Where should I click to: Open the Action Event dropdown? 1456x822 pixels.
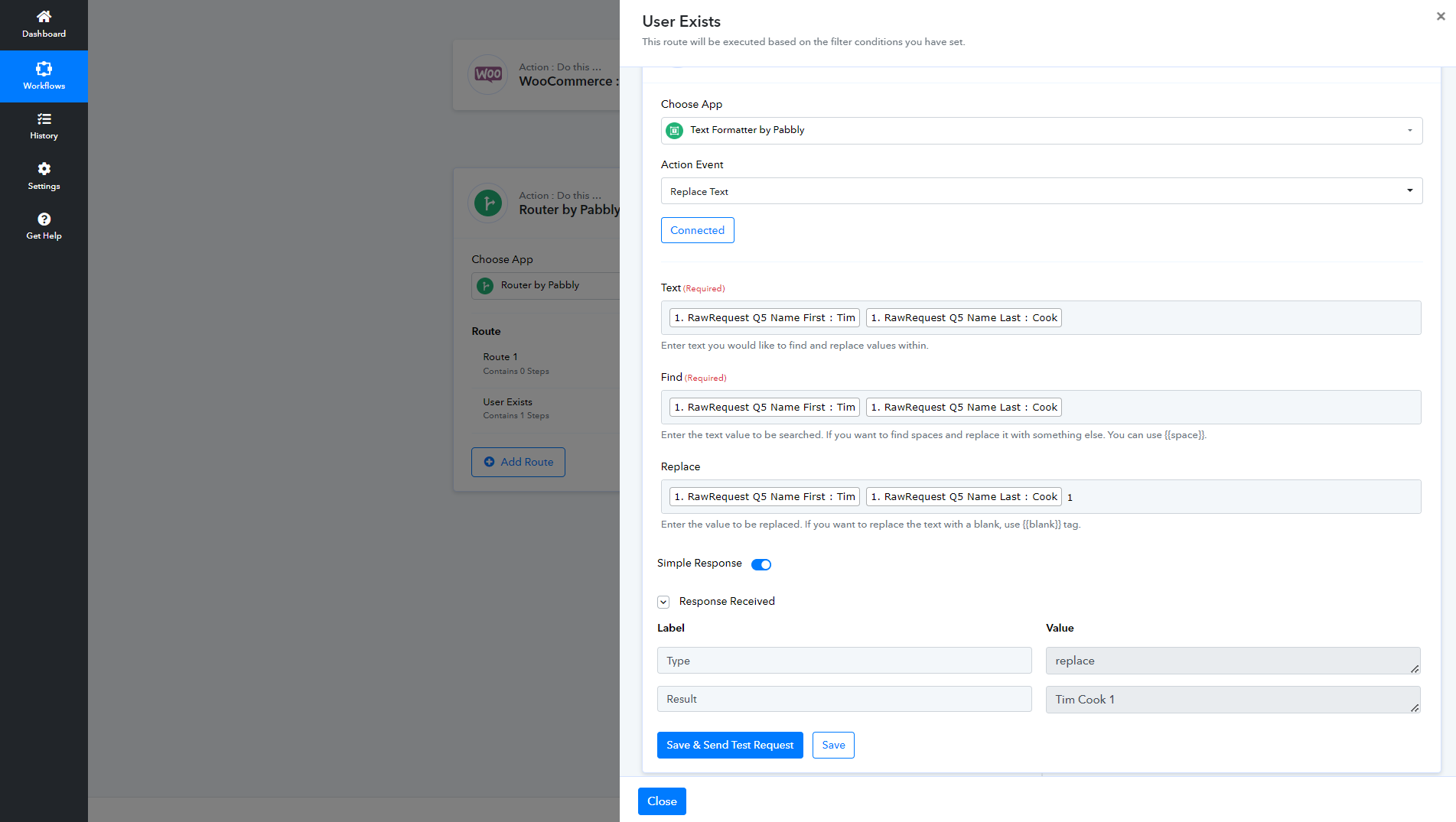pyautogui.click(x=1041, y=191)
